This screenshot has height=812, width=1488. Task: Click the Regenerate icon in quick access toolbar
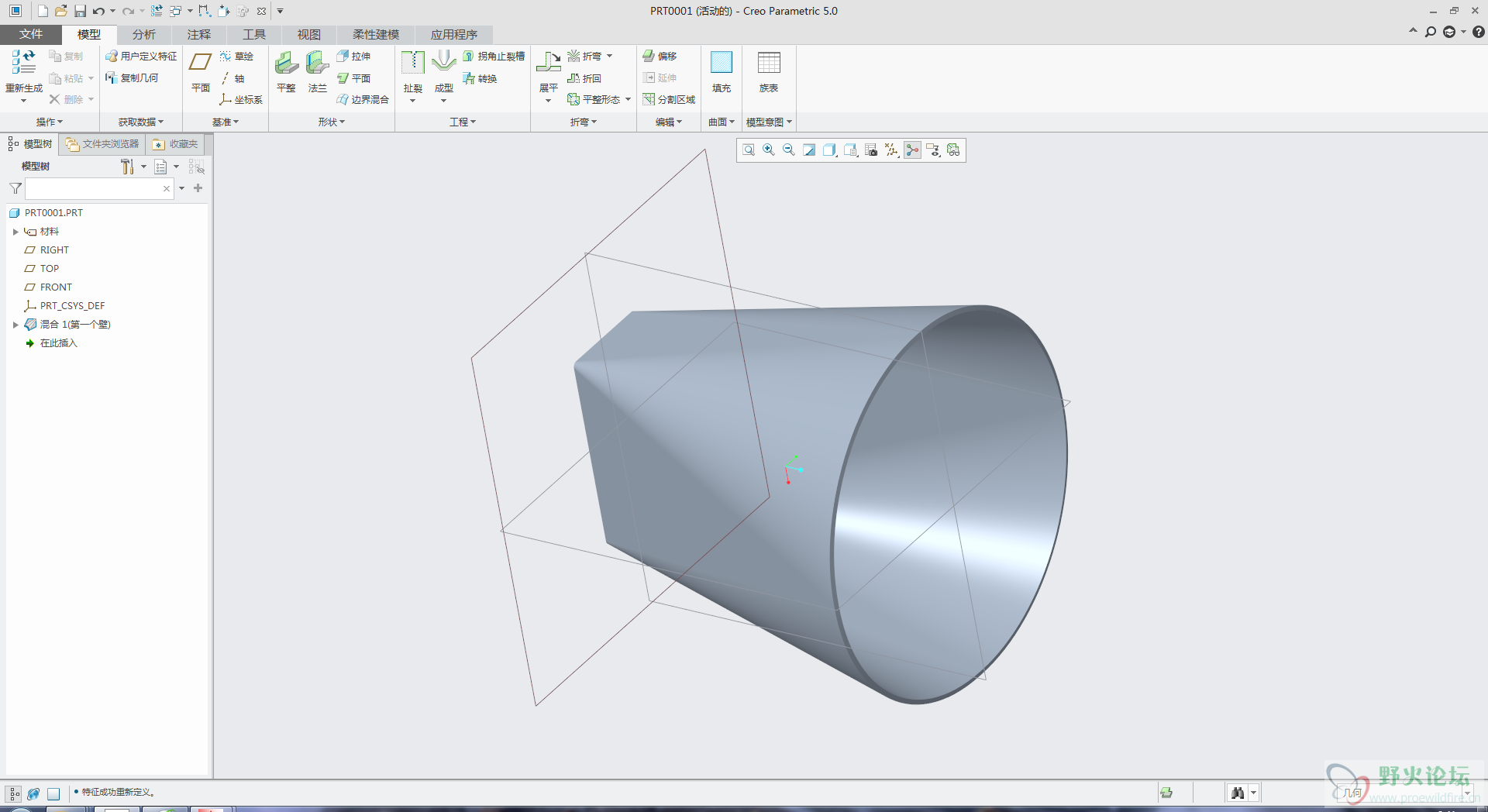click(157, 11)
